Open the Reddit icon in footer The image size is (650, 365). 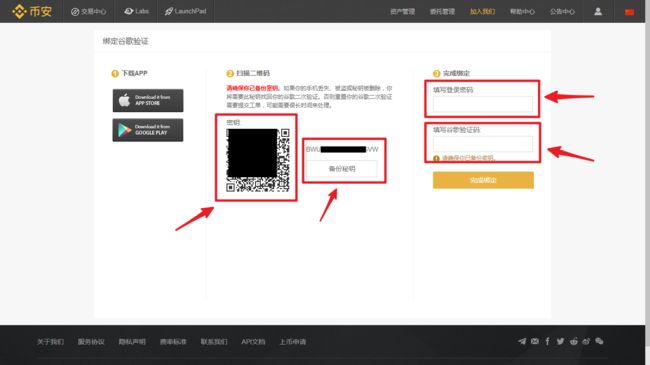574,341
